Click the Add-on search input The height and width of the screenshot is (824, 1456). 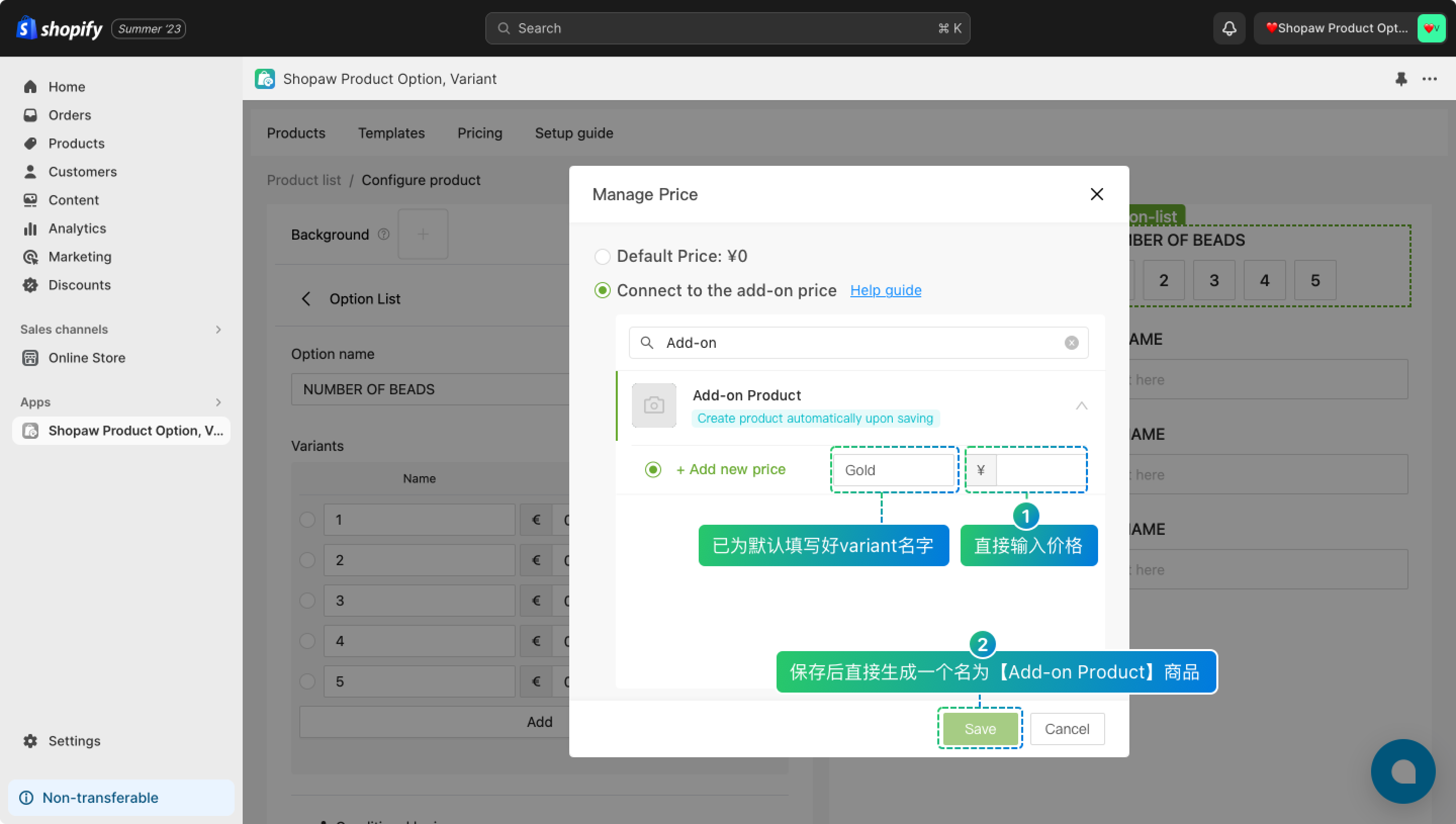coord(858,343)
